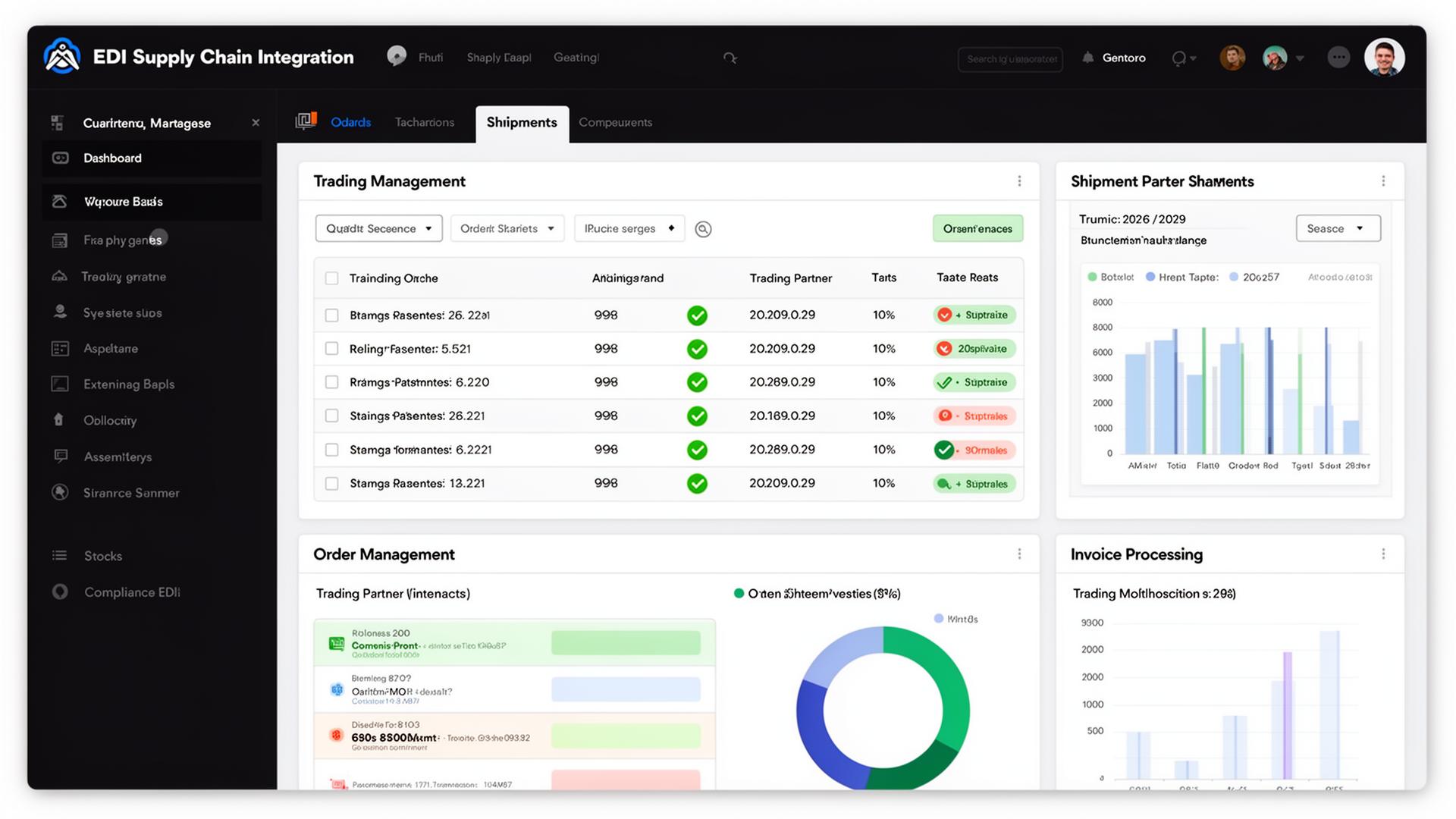Open Dashboard in the sidebar
1456x819 pixels.
pyautogui.click(x=152, y=158)
